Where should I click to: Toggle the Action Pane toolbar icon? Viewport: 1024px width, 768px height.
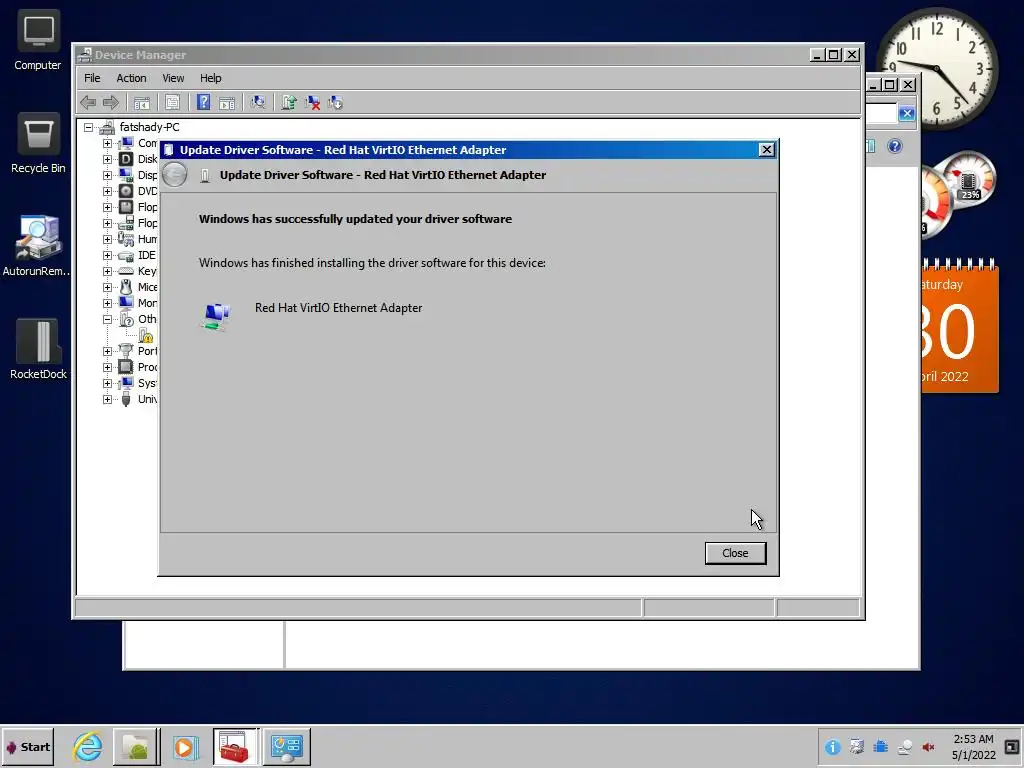coord(227,103)
